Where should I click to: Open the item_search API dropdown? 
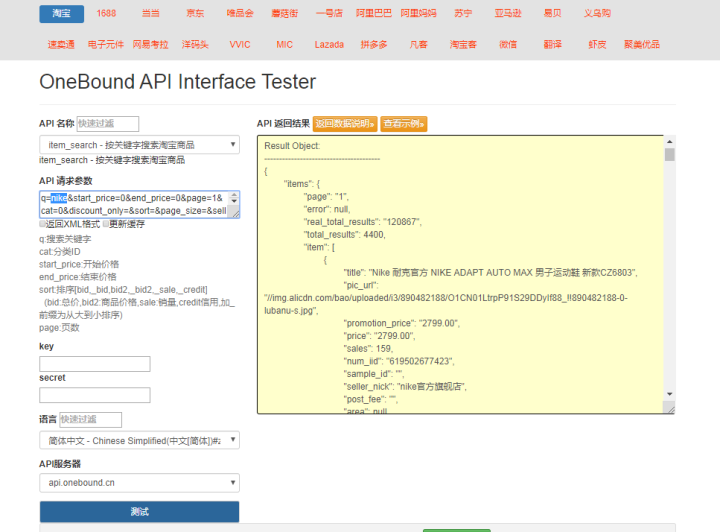click(139, 145)
